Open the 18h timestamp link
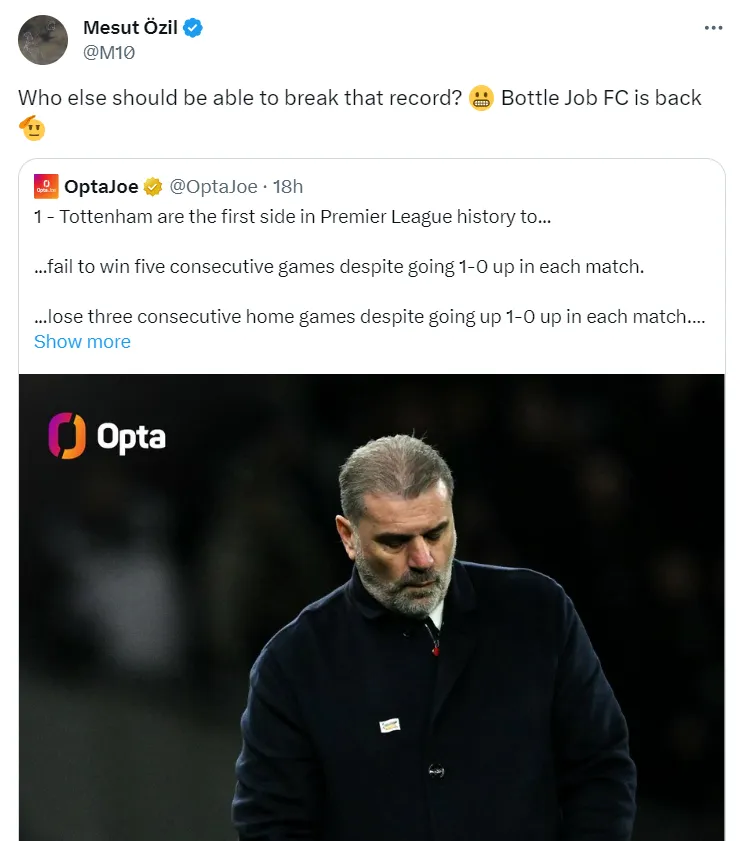This screenshot has height=841, width=745. pyautogui.click(x=289, y=187)
